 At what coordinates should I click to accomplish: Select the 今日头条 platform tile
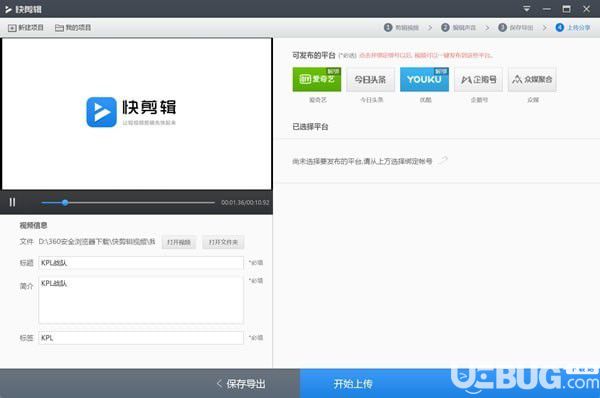coord(370,79)
